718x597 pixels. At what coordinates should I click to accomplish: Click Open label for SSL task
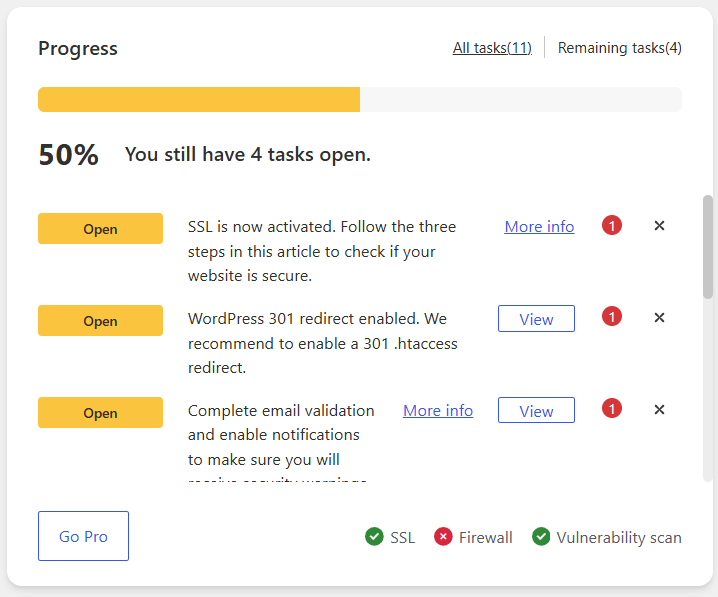(x=100, y=228)
